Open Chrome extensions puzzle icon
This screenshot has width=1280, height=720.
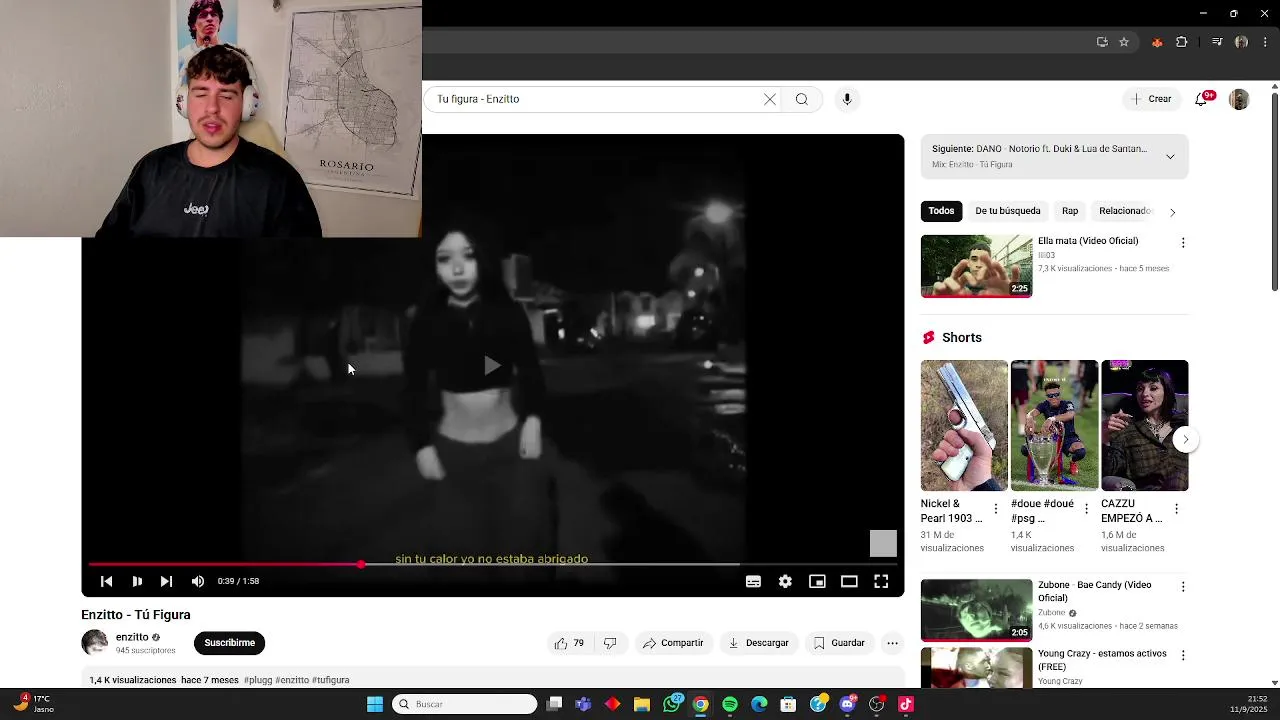tap(1182, 42)
